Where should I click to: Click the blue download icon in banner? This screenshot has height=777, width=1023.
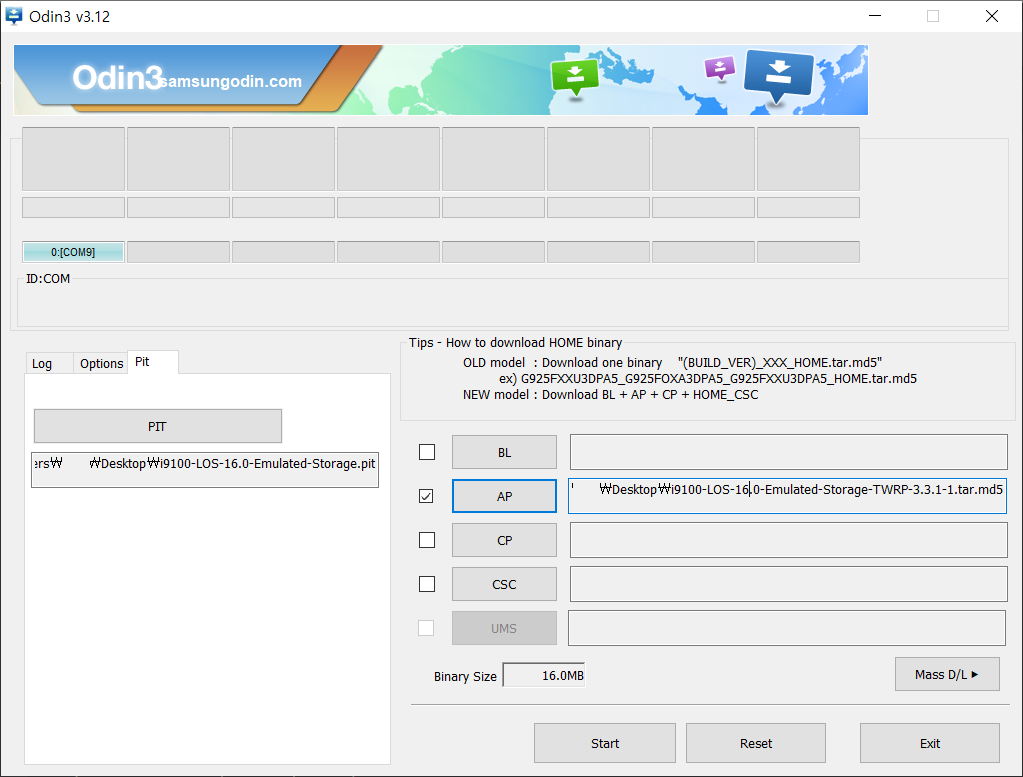pos(779,76)
